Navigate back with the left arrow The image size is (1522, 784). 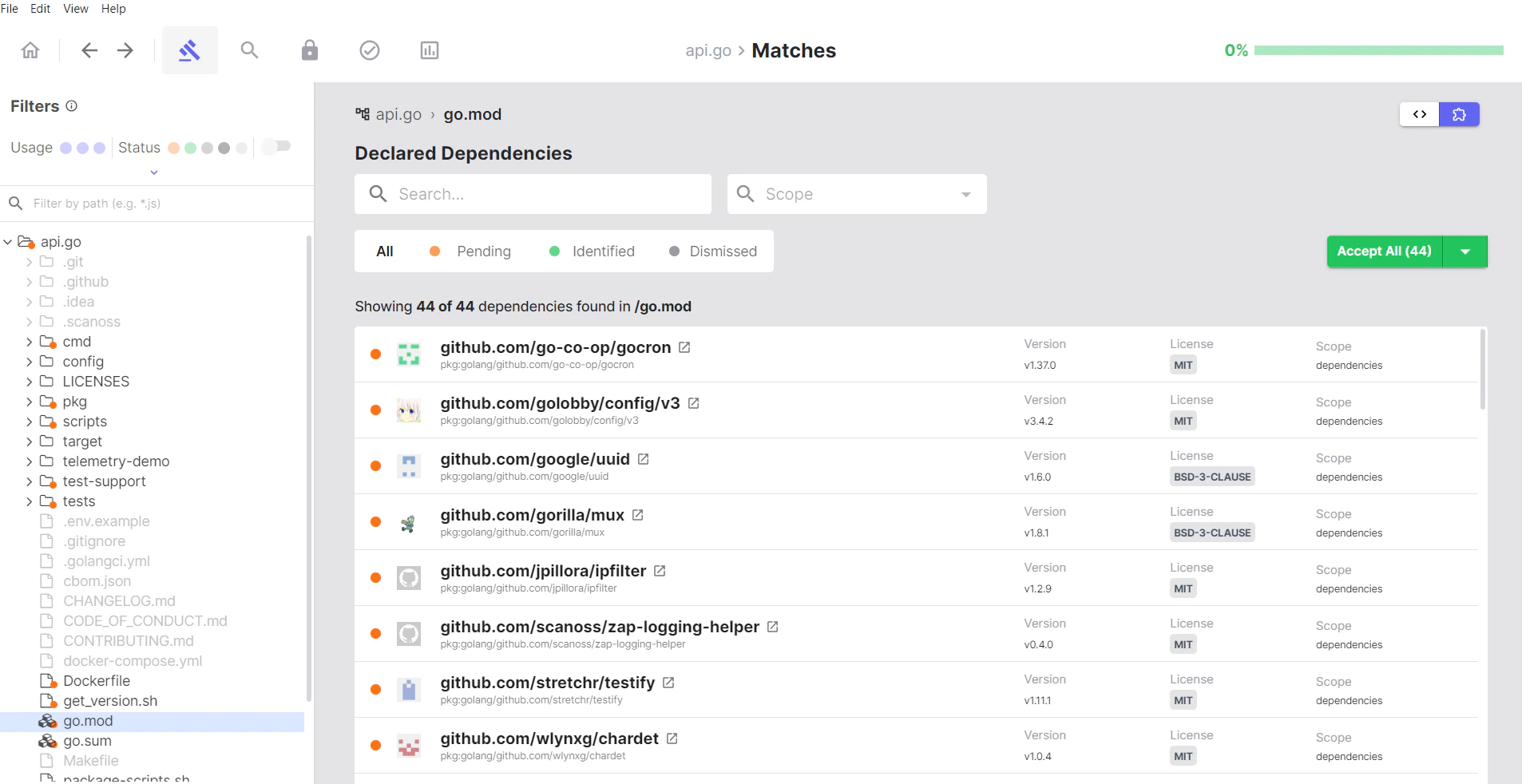(x=89, y=50)
